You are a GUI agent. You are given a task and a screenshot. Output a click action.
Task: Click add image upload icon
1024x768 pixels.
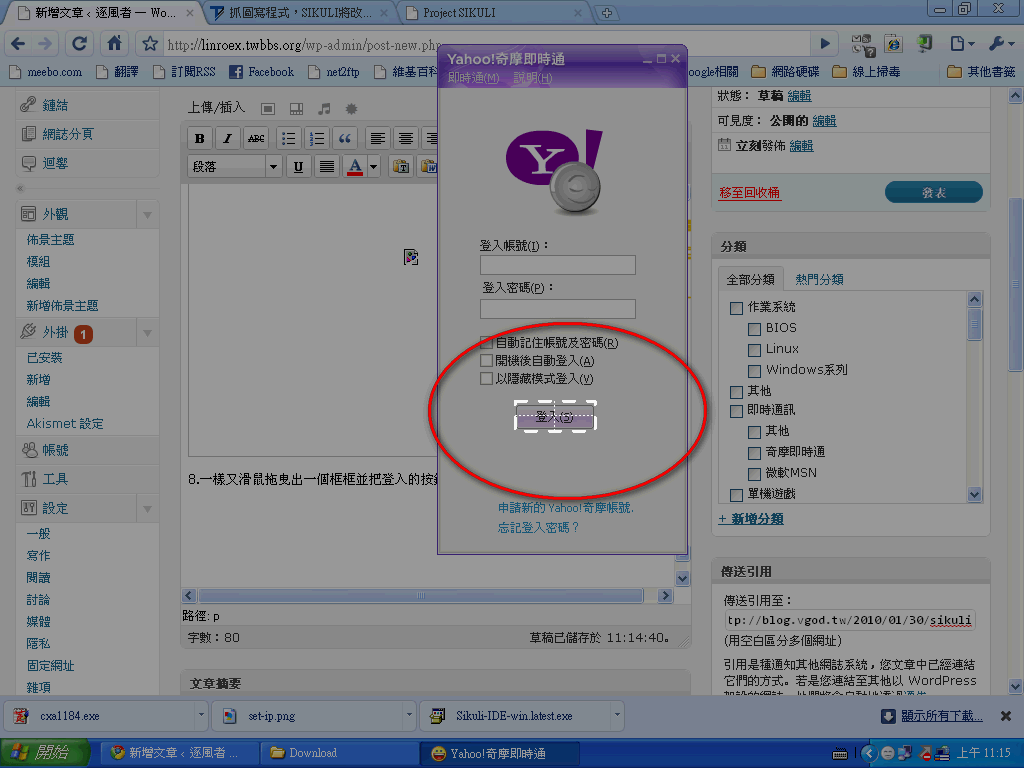pos(268,108)
